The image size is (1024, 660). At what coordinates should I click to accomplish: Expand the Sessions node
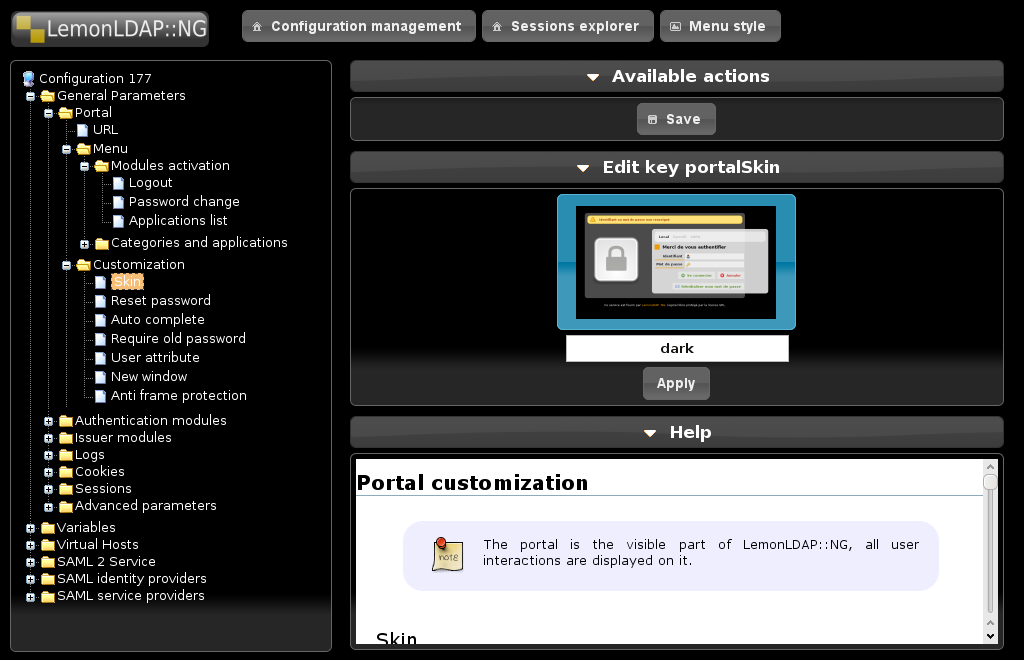coord(48,490)
